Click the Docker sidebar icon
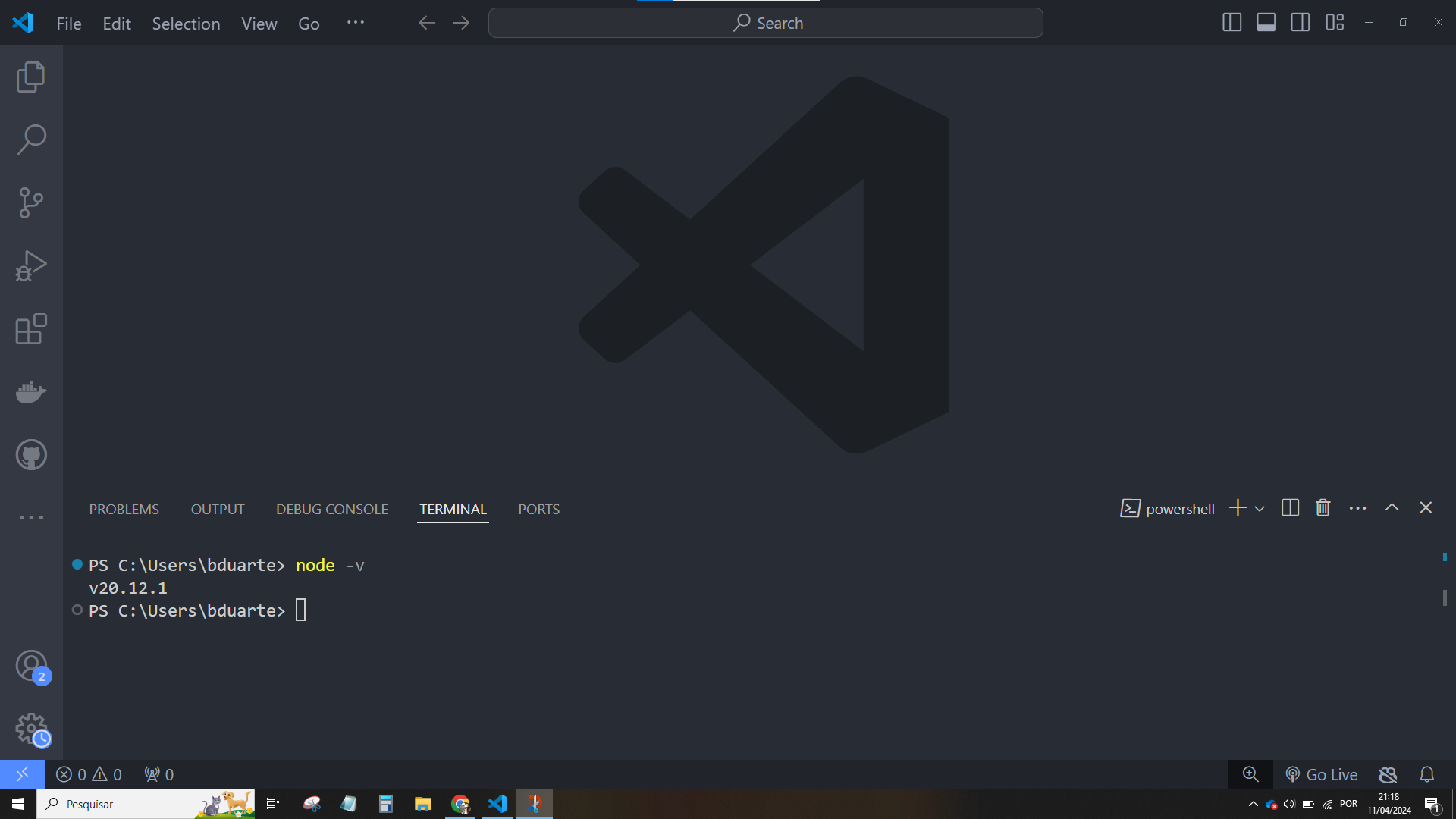Image resolution: width=1456 pixels, height=819 pixels. click(31, 392)
